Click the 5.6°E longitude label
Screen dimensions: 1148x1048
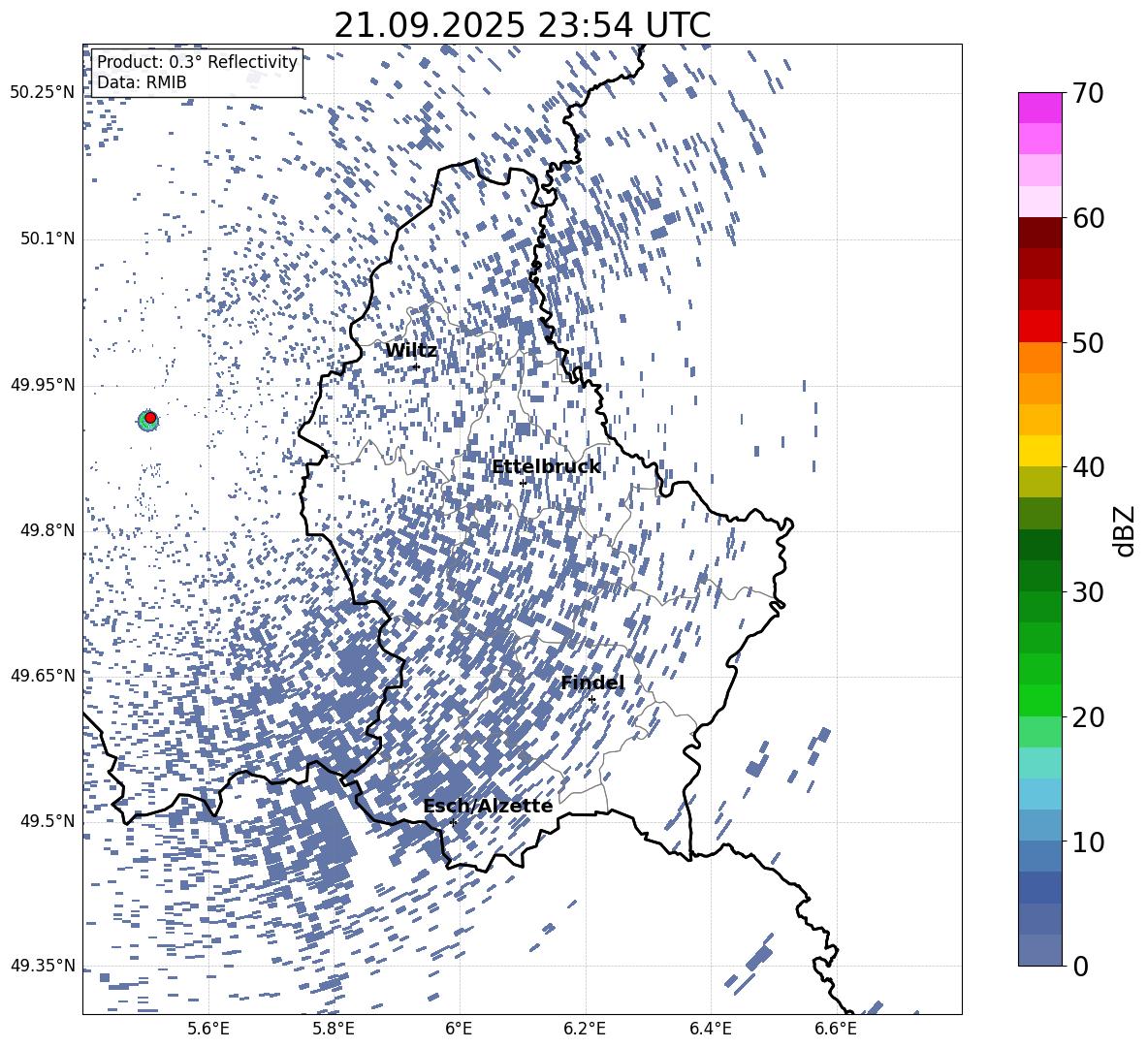tap(207, 1030)
